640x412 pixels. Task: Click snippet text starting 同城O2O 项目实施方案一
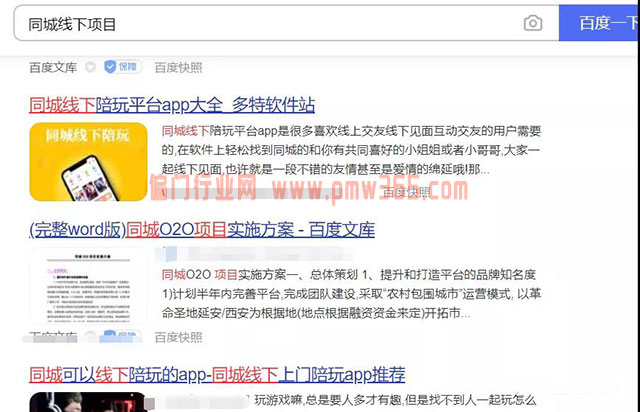[351, 294]
